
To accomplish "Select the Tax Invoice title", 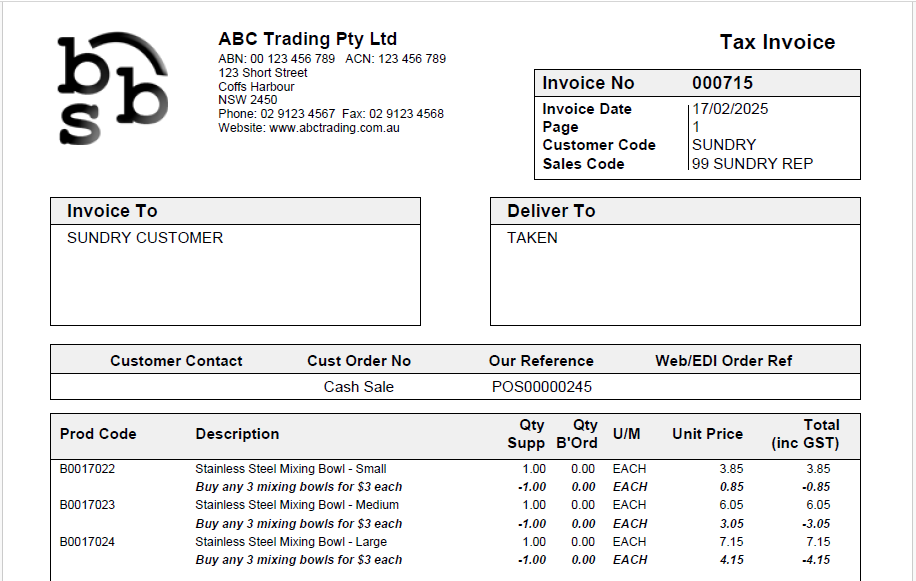I will point(777,42).
